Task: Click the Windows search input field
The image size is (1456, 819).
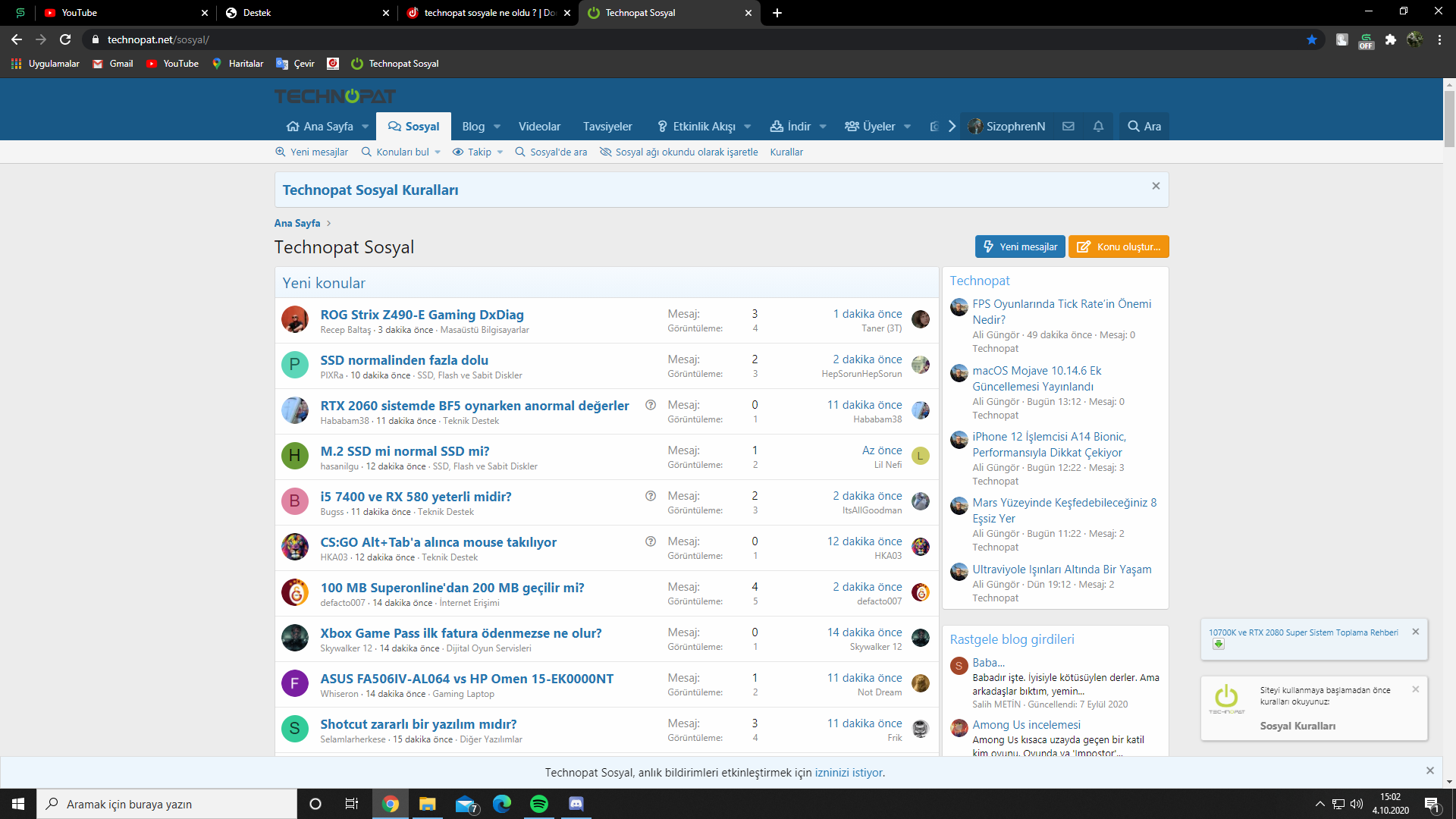Action: click(167, 804)
